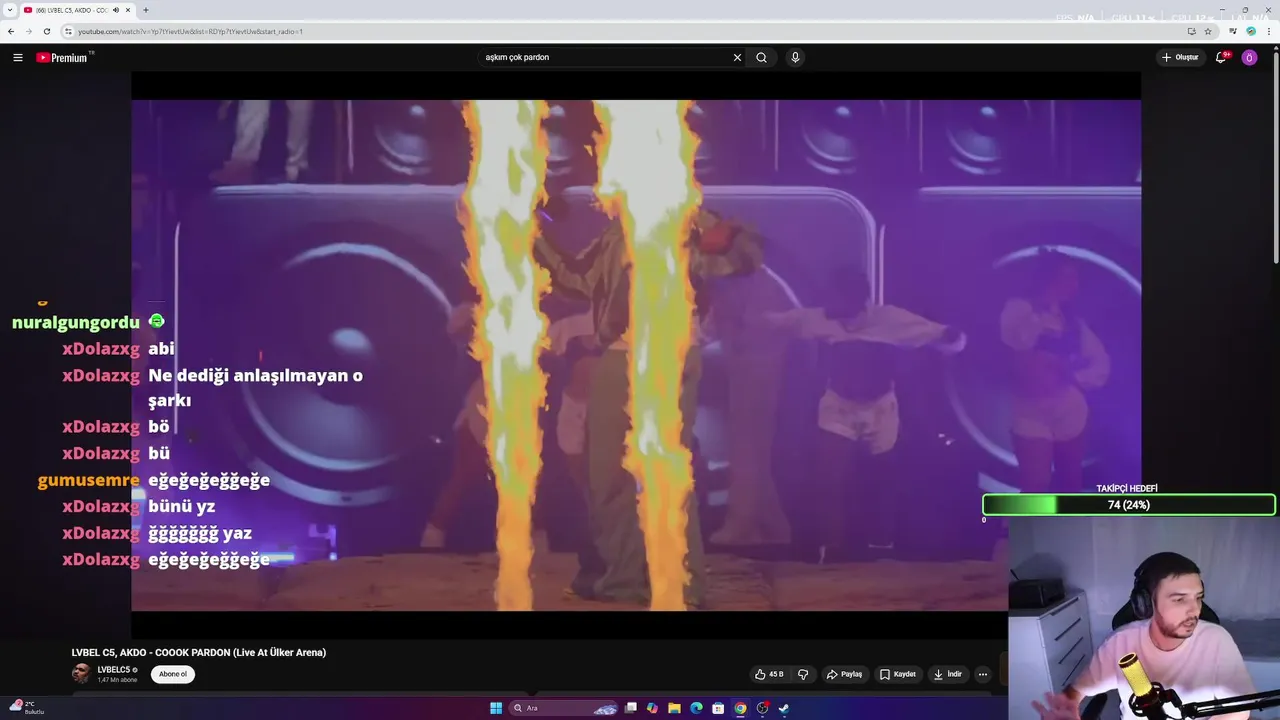Click the video player area

click(x=636, y=355)
